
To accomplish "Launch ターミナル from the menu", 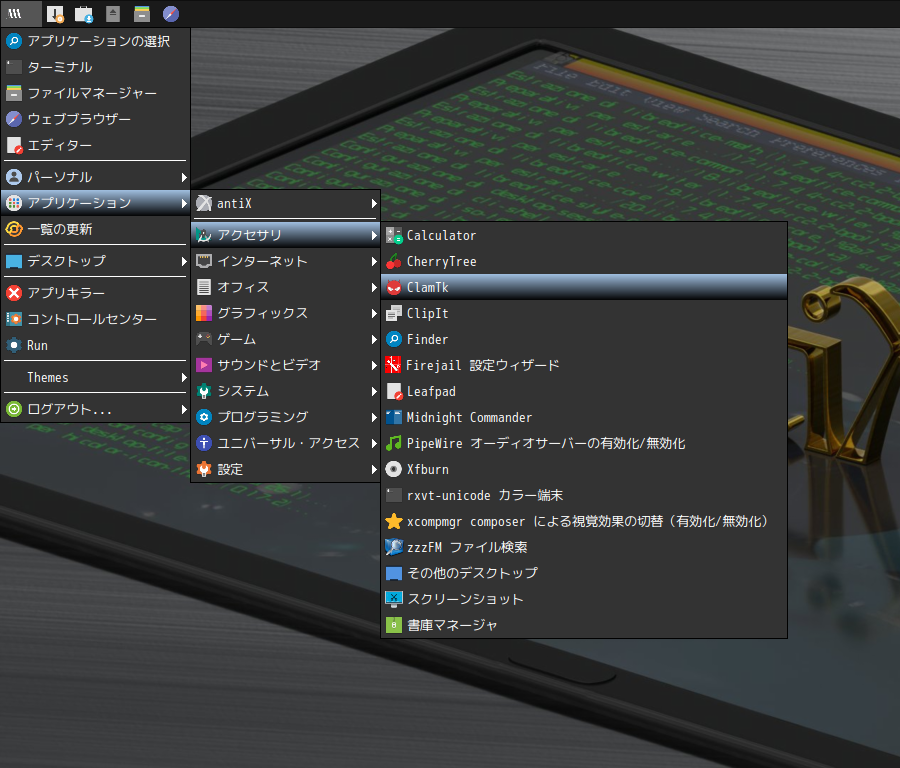I will click(95, 67).
